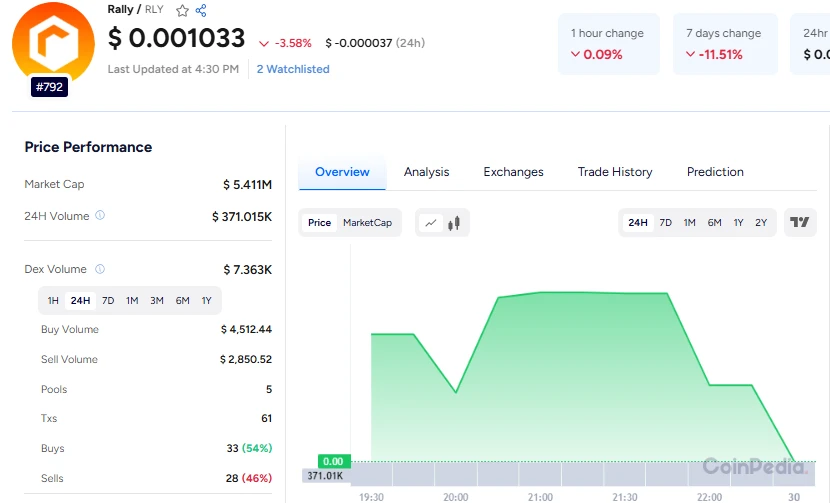
Task: Set Dex Volume period to 24H
Action: [80, 301]
